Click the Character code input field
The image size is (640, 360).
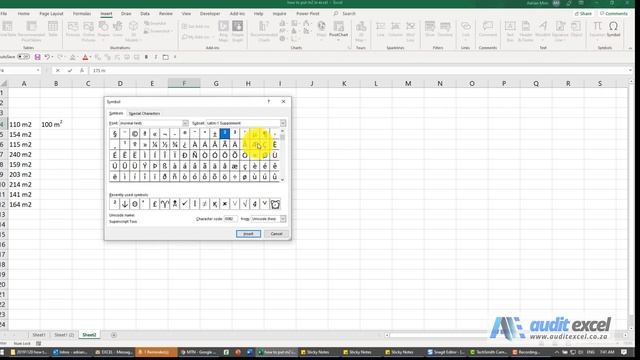pyautogui.click(x=231, y=219)
